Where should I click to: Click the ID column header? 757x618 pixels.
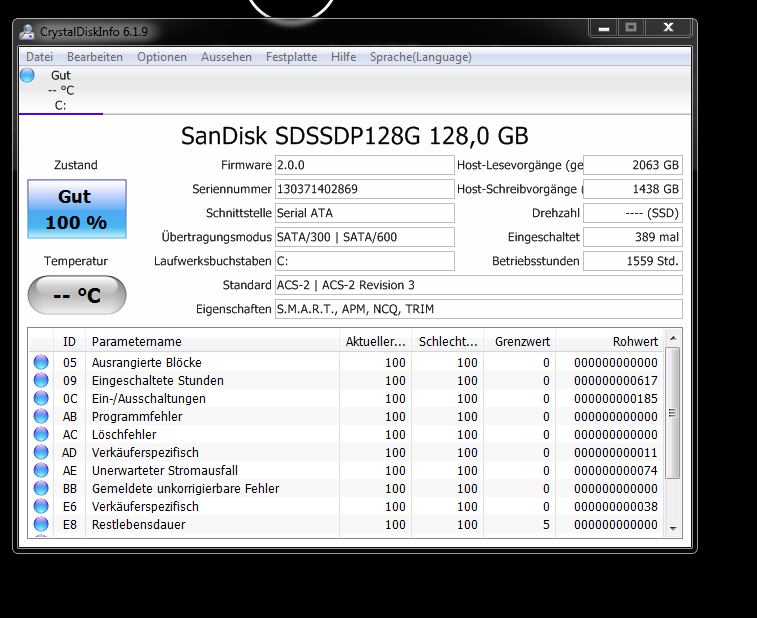(69, 341)
